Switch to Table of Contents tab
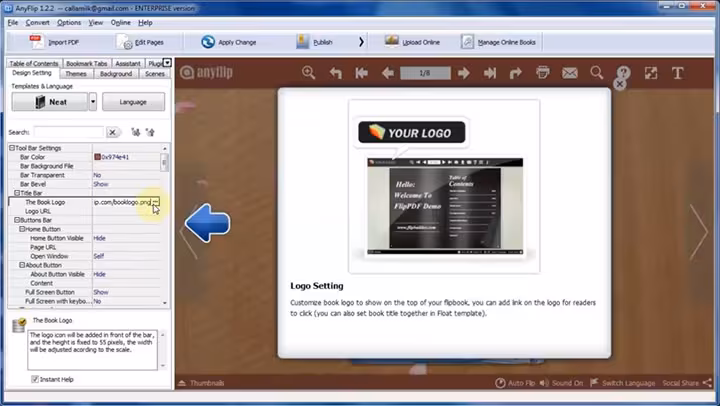The width and height of the screenshot is (720, 406). coord(34,63)
